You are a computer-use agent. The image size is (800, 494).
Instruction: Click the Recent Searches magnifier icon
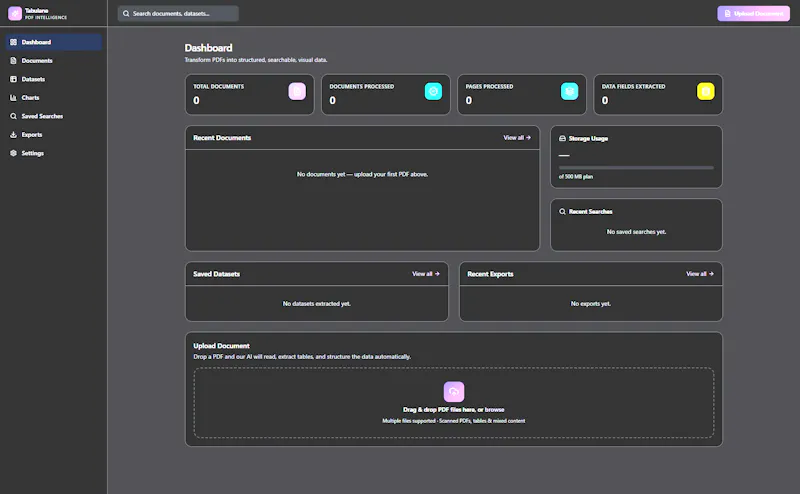pos(562,211)
